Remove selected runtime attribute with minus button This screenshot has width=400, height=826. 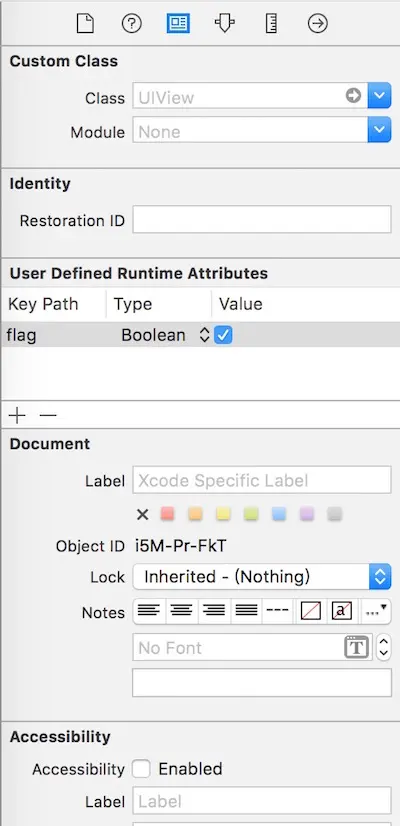48,416
